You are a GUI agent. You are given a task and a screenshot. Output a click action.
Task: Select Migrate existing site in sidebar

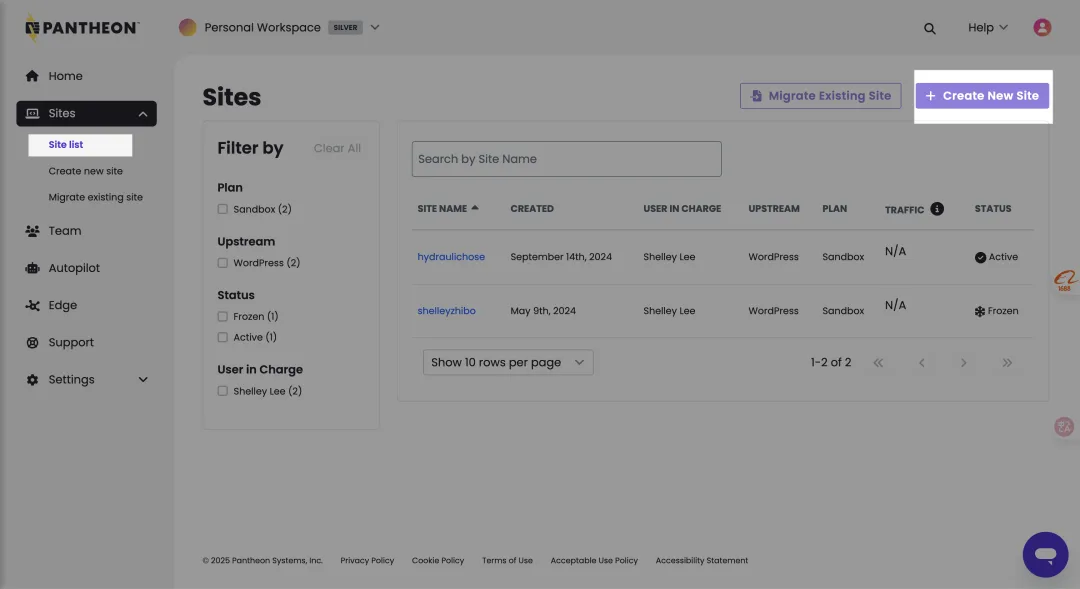click(x=95, y=197)
